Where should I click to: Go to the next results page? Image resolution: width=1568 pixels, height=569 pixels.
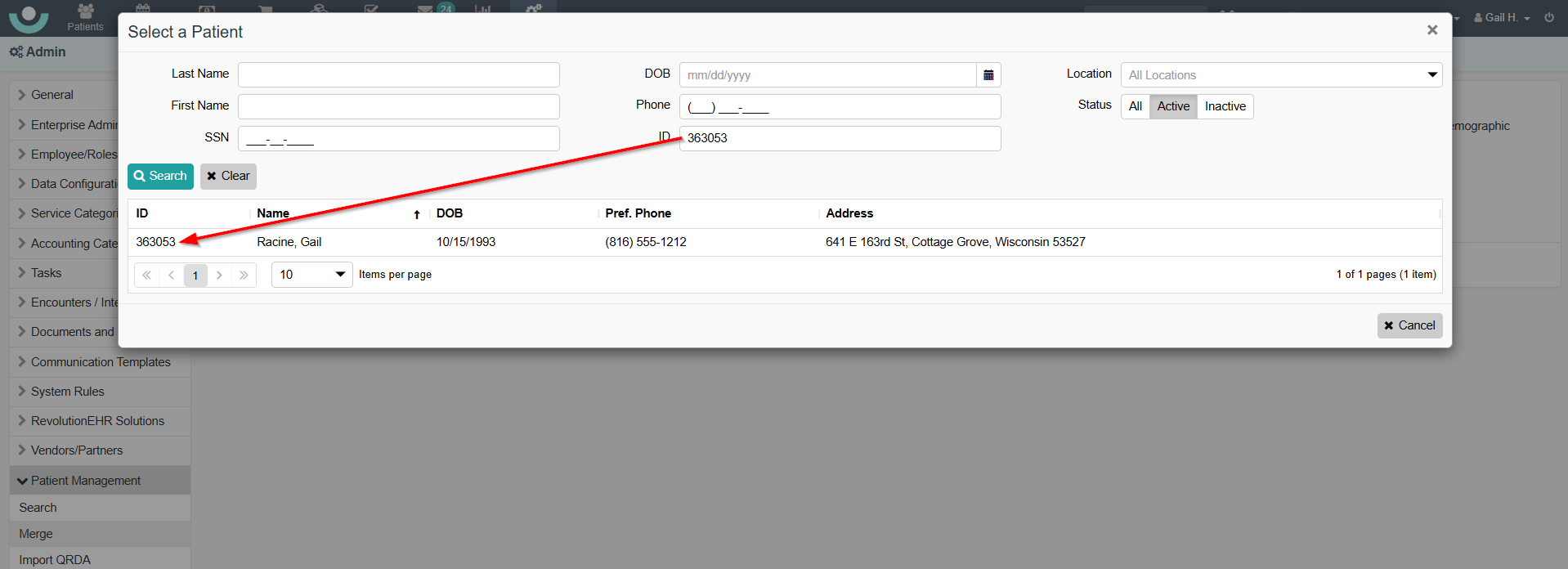[x=219, y=276]
